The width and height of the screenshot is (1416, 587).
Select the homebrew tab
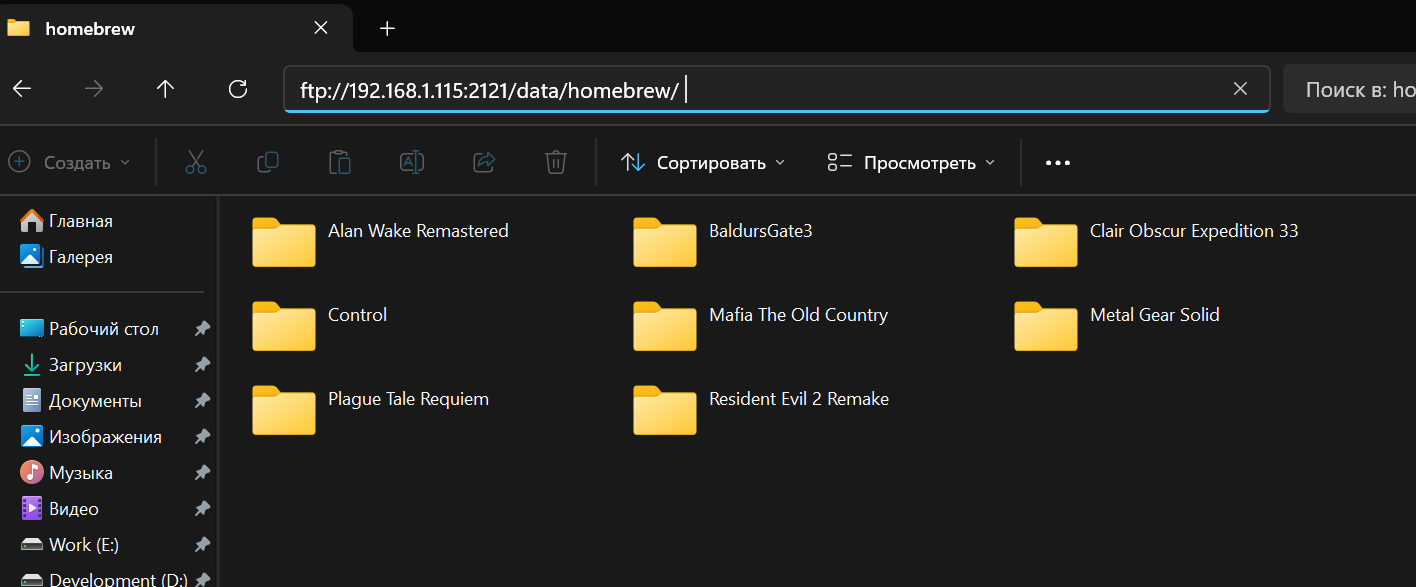(x=175, y=28)
